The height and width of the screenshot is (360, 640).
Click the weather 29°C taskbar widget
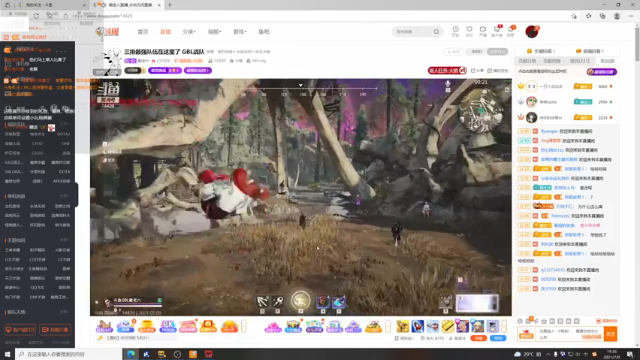point(528,354)
